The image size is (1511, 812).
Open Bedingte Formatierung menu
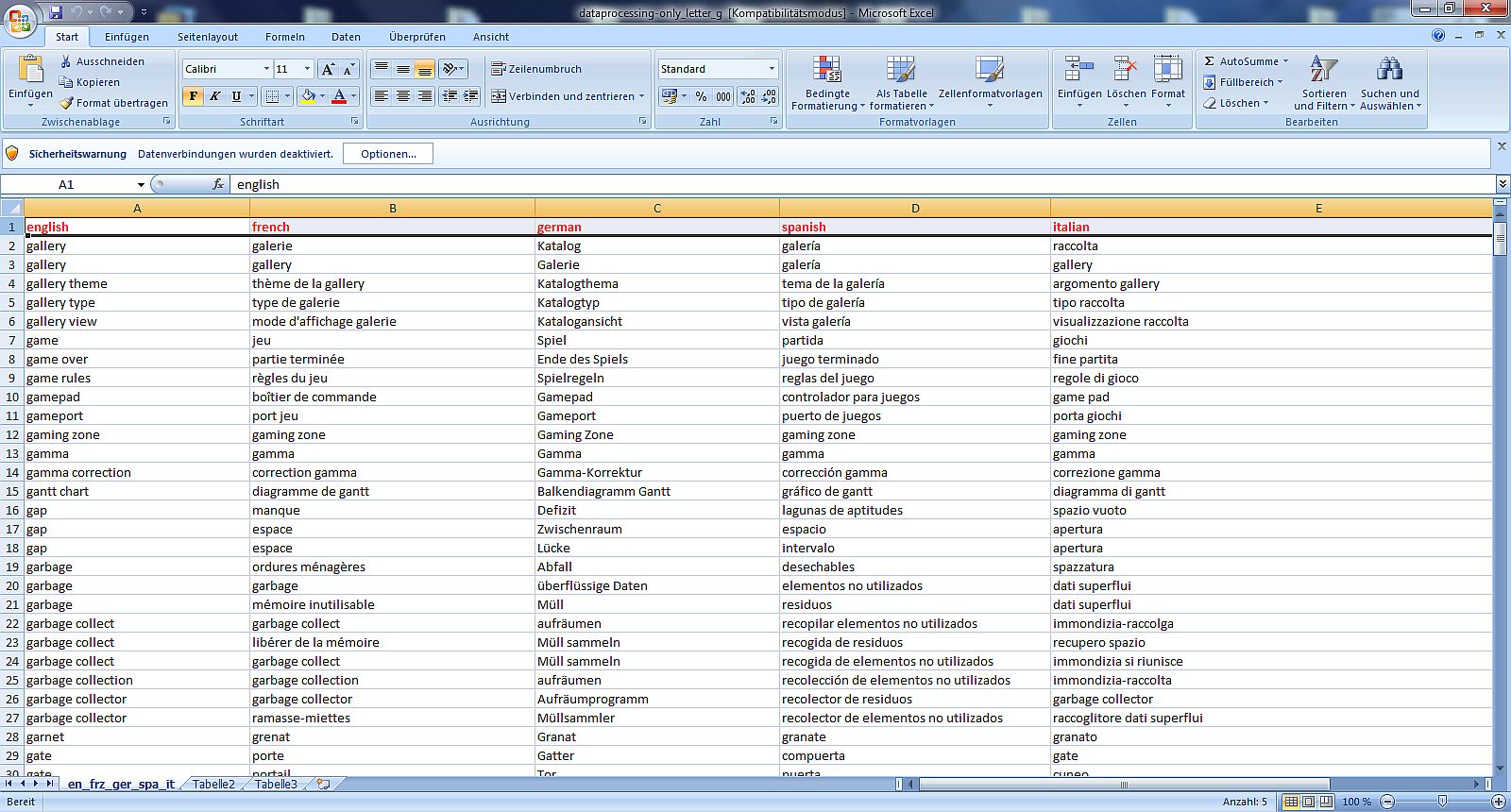827,82
